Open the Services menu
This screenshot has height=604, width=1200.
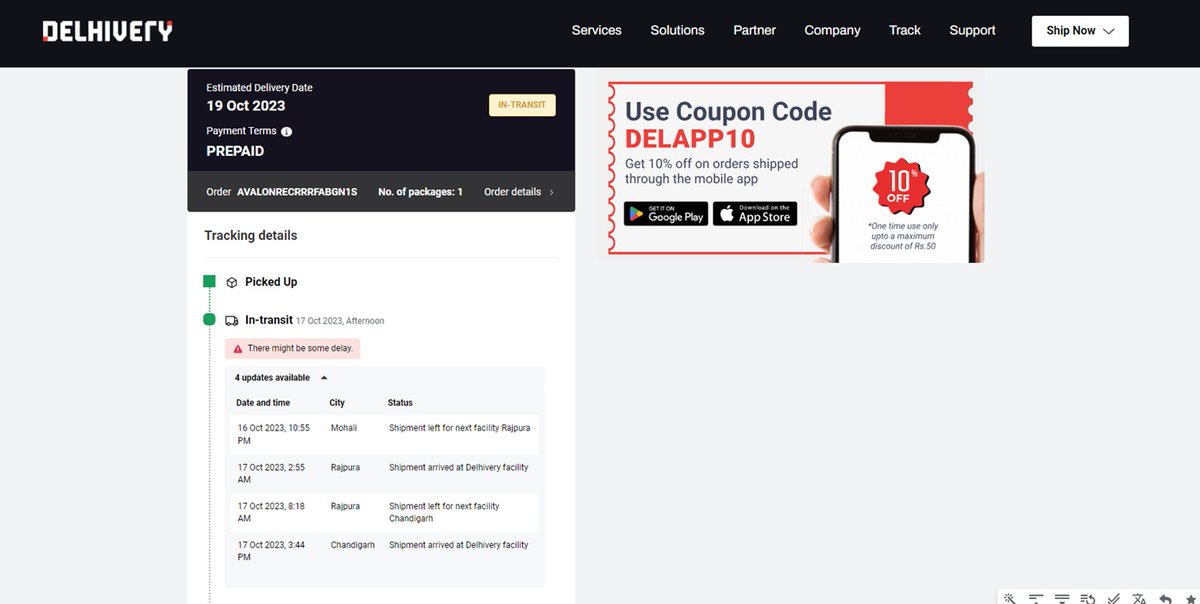[x=597, y=30]
